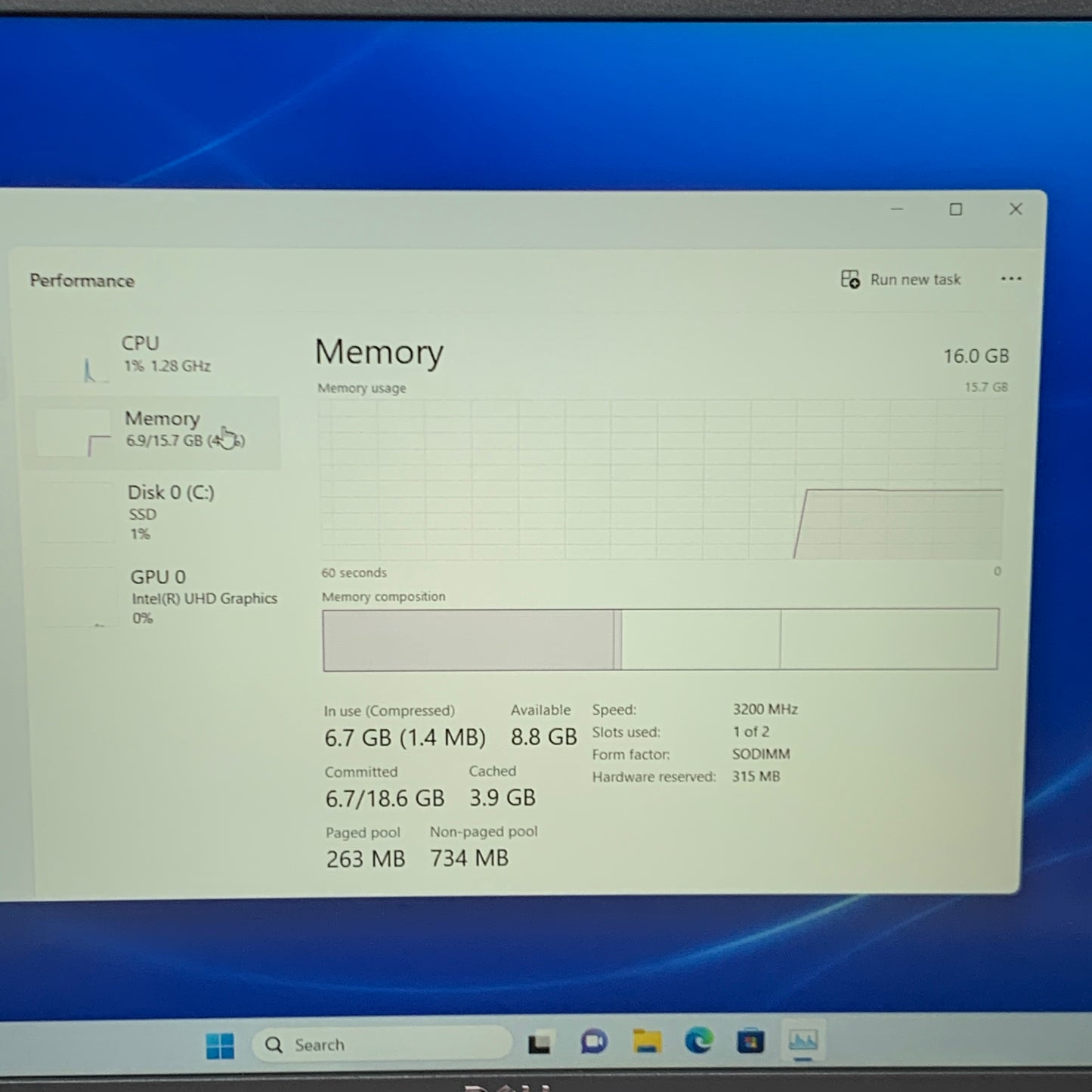Image resolution: width=1092 pixels, height=1092 pixels.
Task: Click the 16.0 GB total memory label
Action: point(976,356)
